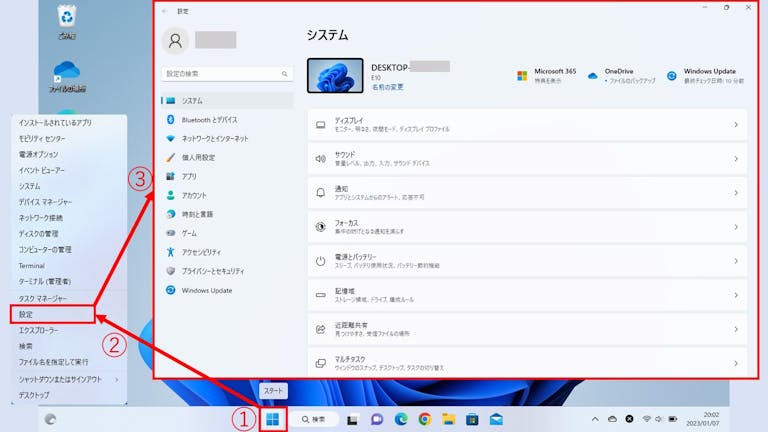
Task: Open the clock and date in taskbar
Action: point(702,419)
